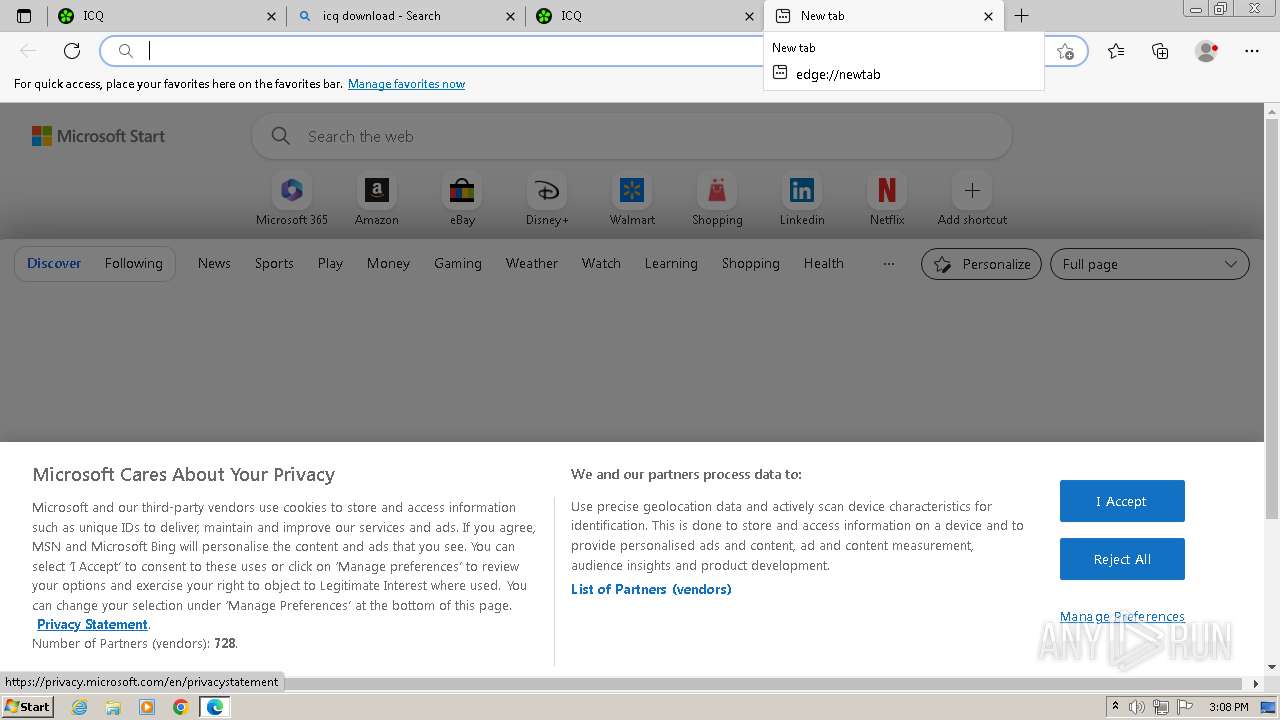Screen dimensions: 1280x720
Task: Open List of Partners (vendors) link
Action: click(x=651, y=589)
